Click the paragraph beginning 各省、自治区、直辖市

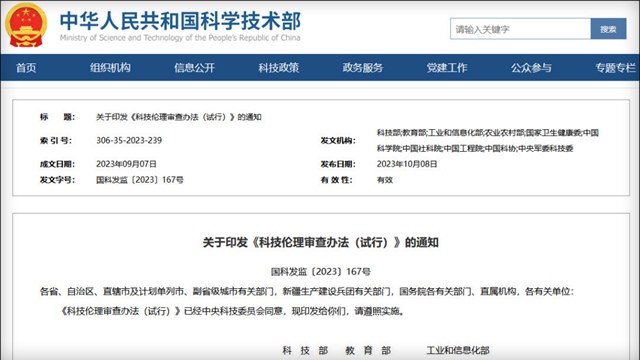(x=307, y=291)
